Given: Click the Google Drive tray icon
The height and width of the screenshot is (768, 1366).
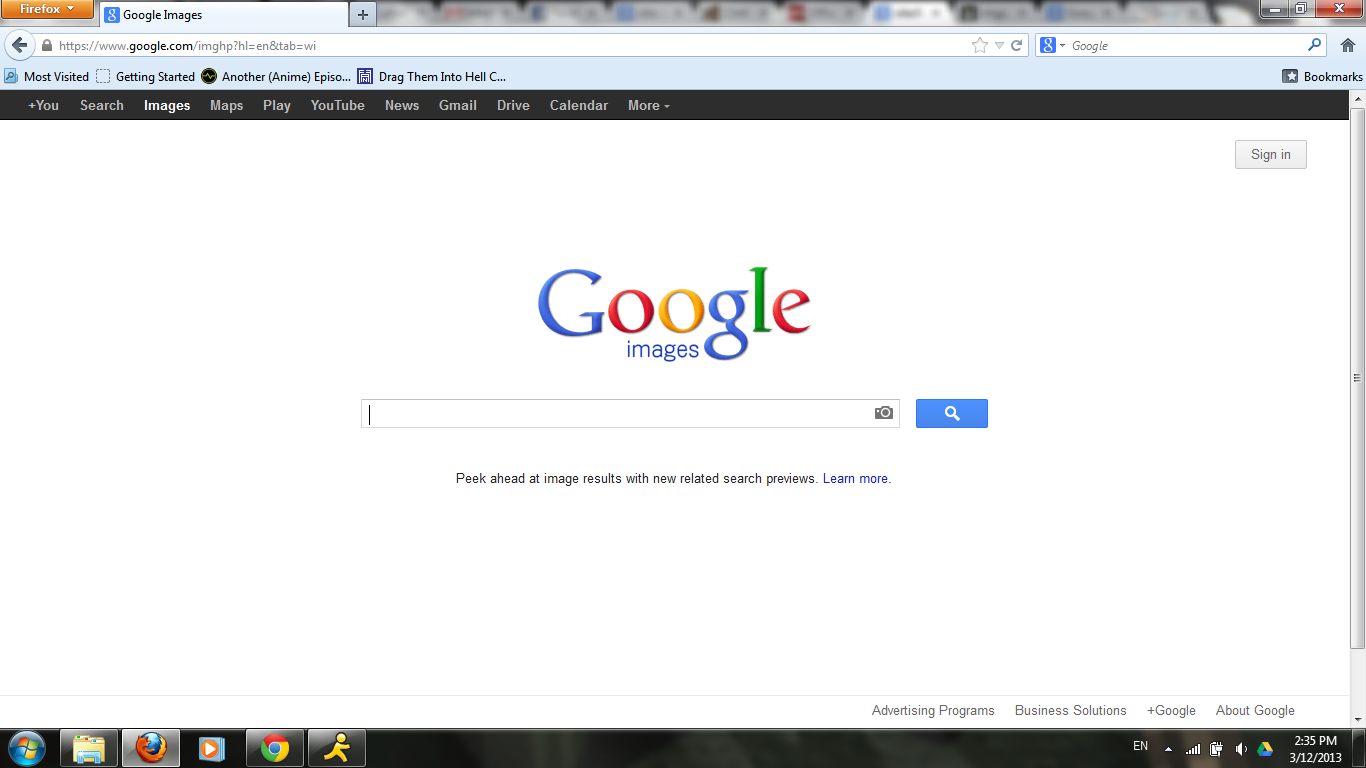Looking at the screenshot, I should coord(1265,749).
